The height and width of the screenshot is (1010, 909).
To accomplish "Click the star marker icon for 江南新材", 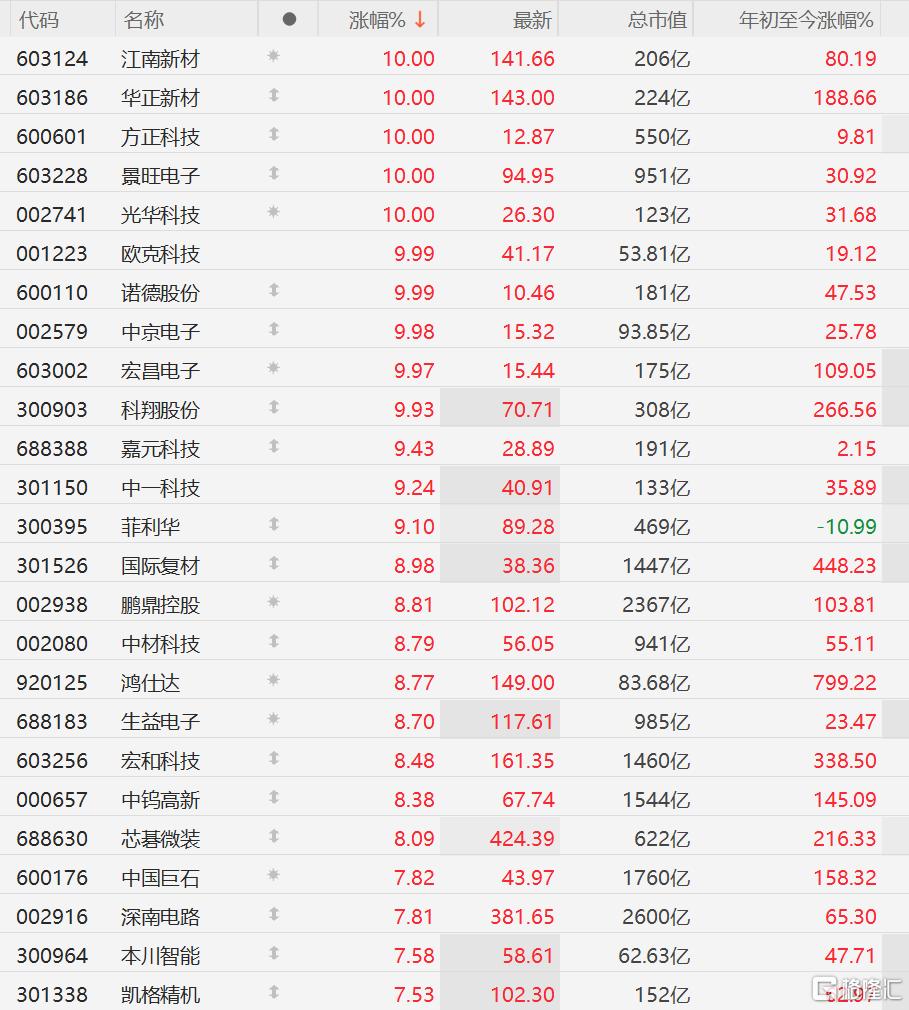I will pos(273,56).
